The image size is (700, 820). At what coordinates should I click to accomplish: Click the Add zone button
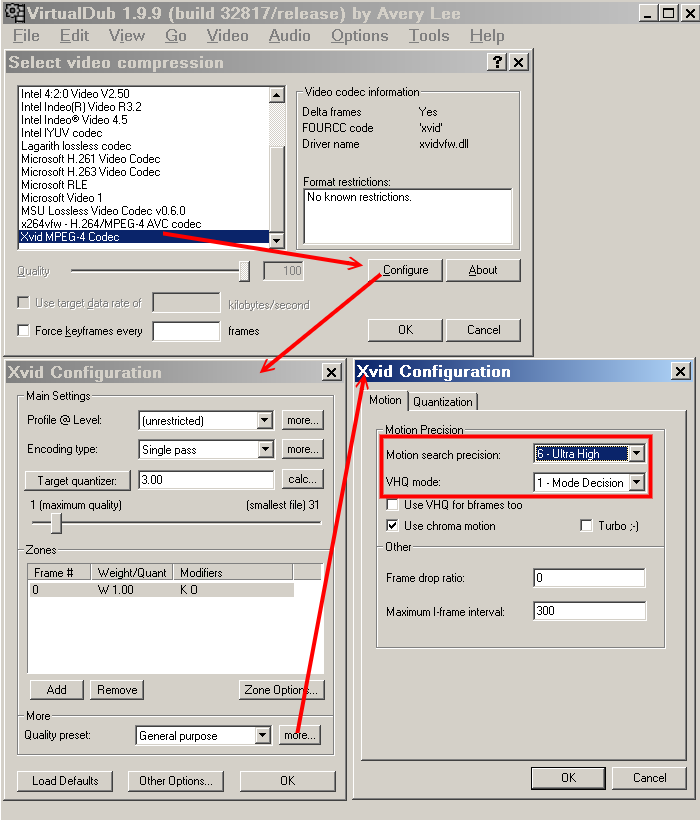56,690
